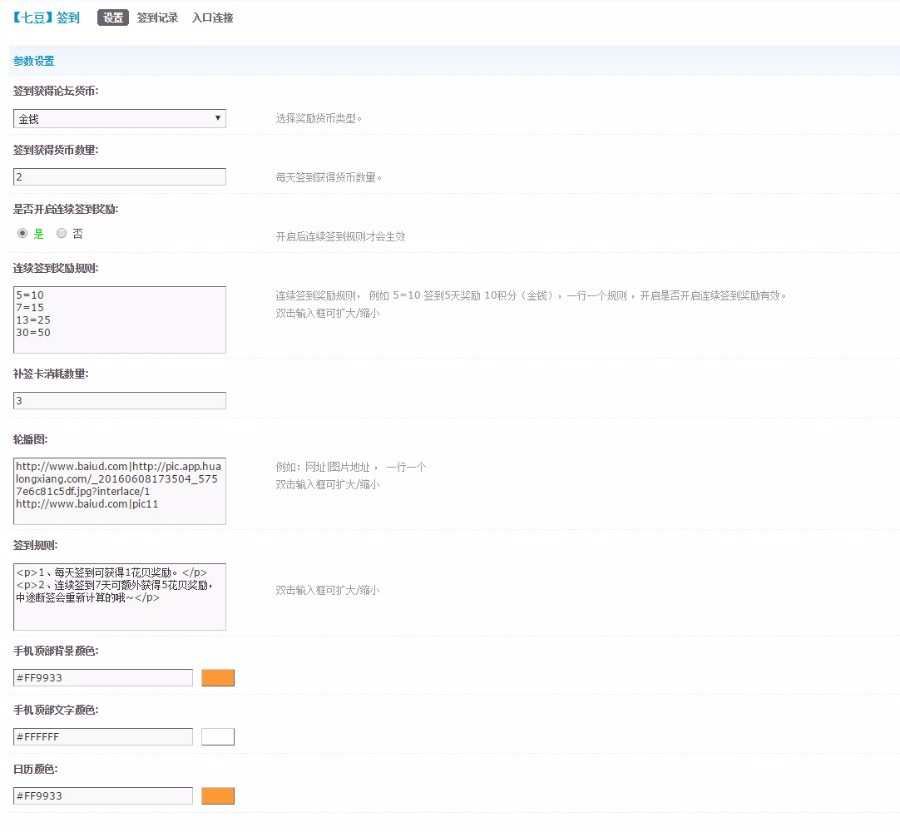Click the 补签卡消耗数量 input containing 3

pos(119,400)
